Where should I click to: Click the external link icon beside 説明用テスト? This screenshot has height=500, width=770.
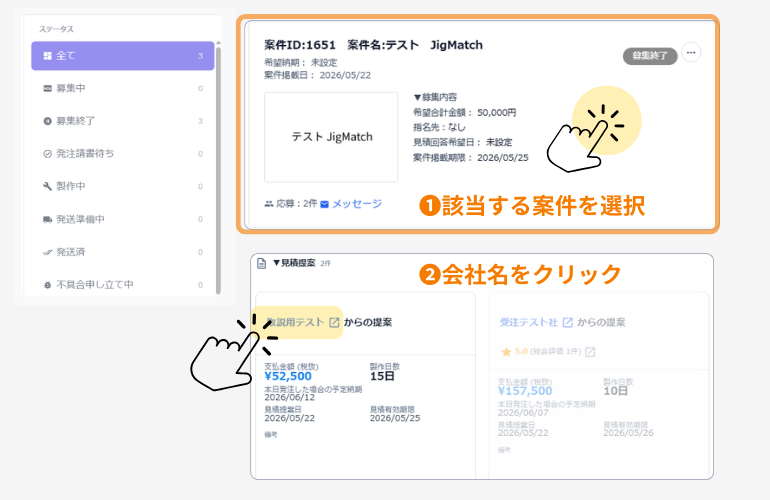[x=334, y=322]
